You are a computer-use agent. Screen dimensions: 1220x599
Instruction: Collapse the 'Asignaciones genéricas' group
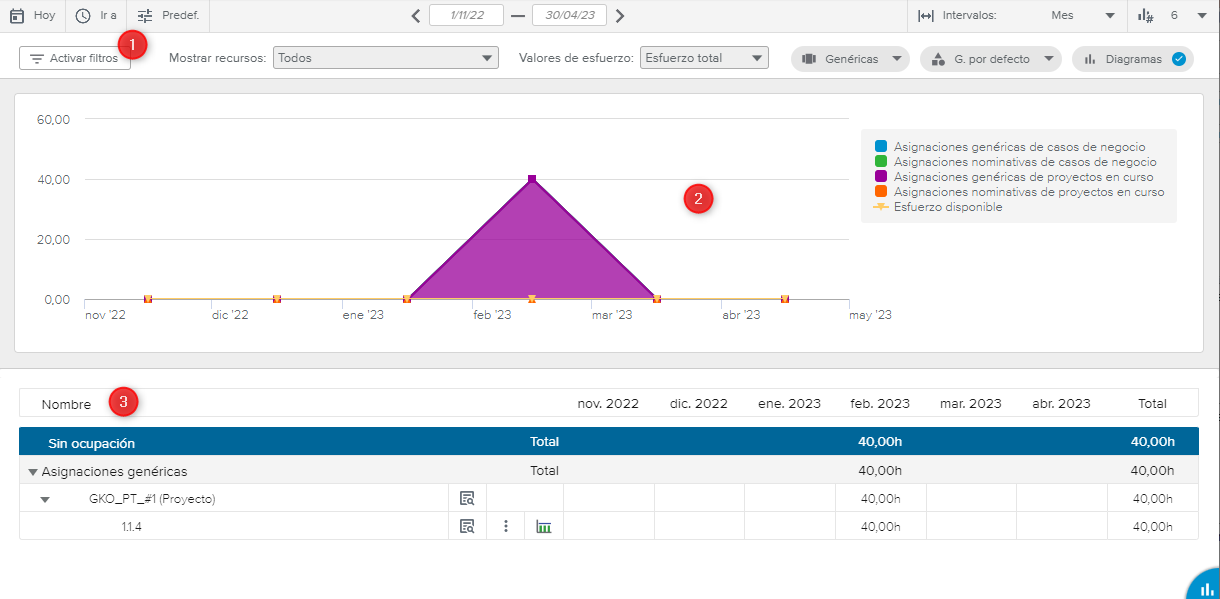tap(33, 472)
